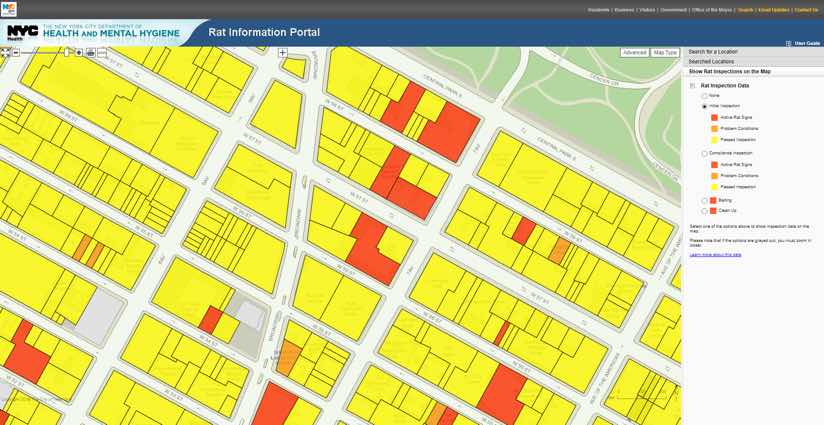
Task: Click the round button after zoom slider
Action: 79,53
